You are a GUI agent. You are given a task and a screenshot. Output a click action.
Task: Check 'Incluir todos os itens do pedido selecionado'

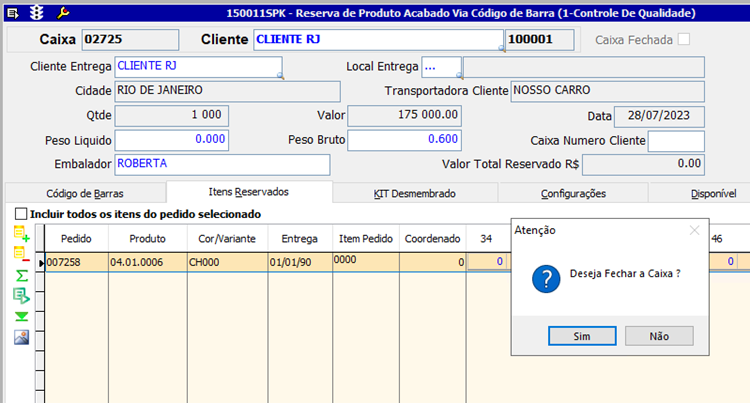tap(21, 214)
